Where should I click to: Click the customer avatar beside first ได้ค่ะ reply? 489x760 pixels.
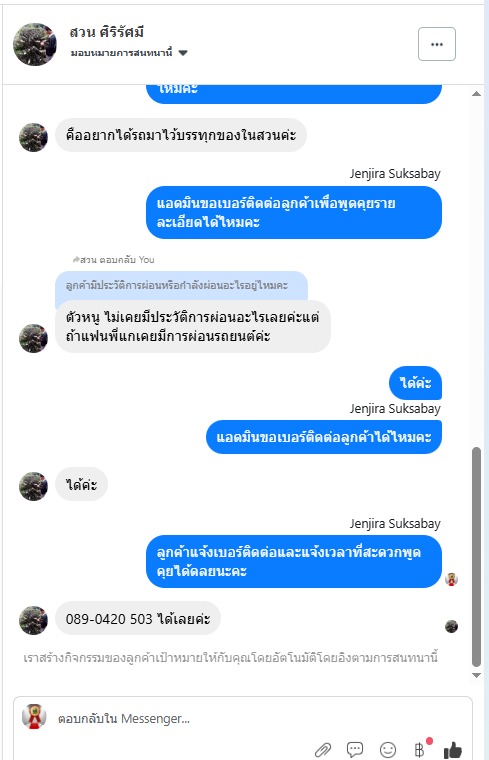tap(33, 486)
